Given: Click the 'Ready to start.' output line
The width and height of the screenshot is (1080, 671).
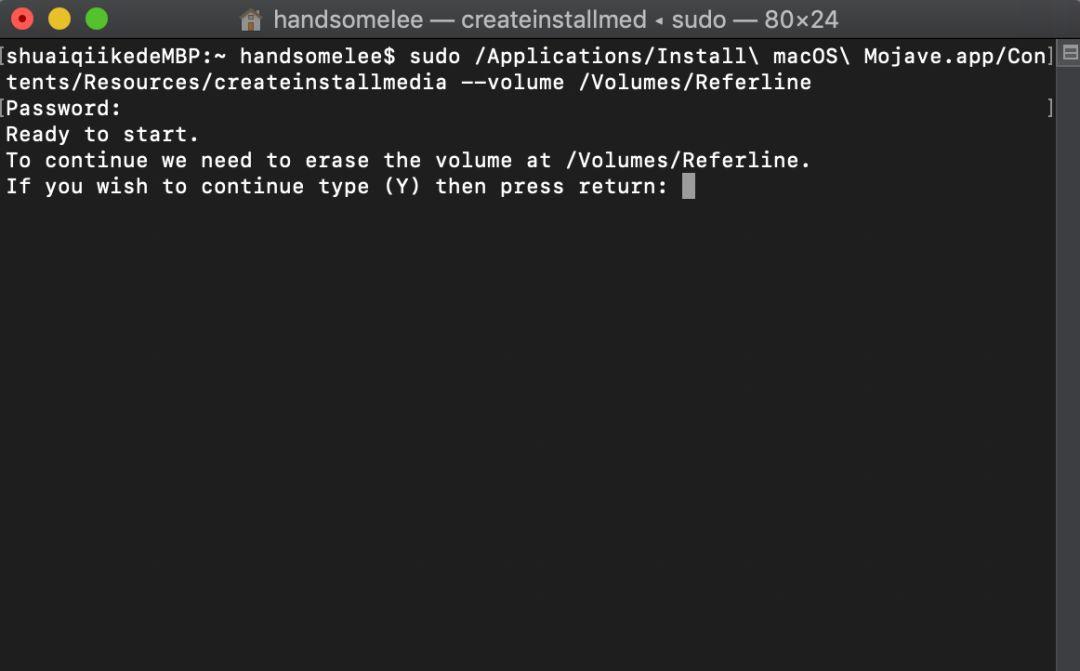Looking at the screenshot, I should (103, 134).
